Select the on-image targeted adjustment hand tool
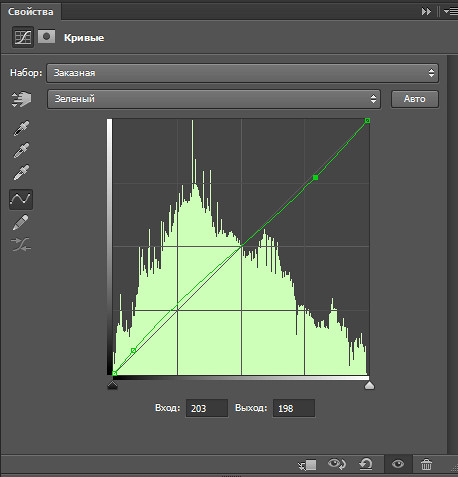458x477 pixels. point(21,99)
